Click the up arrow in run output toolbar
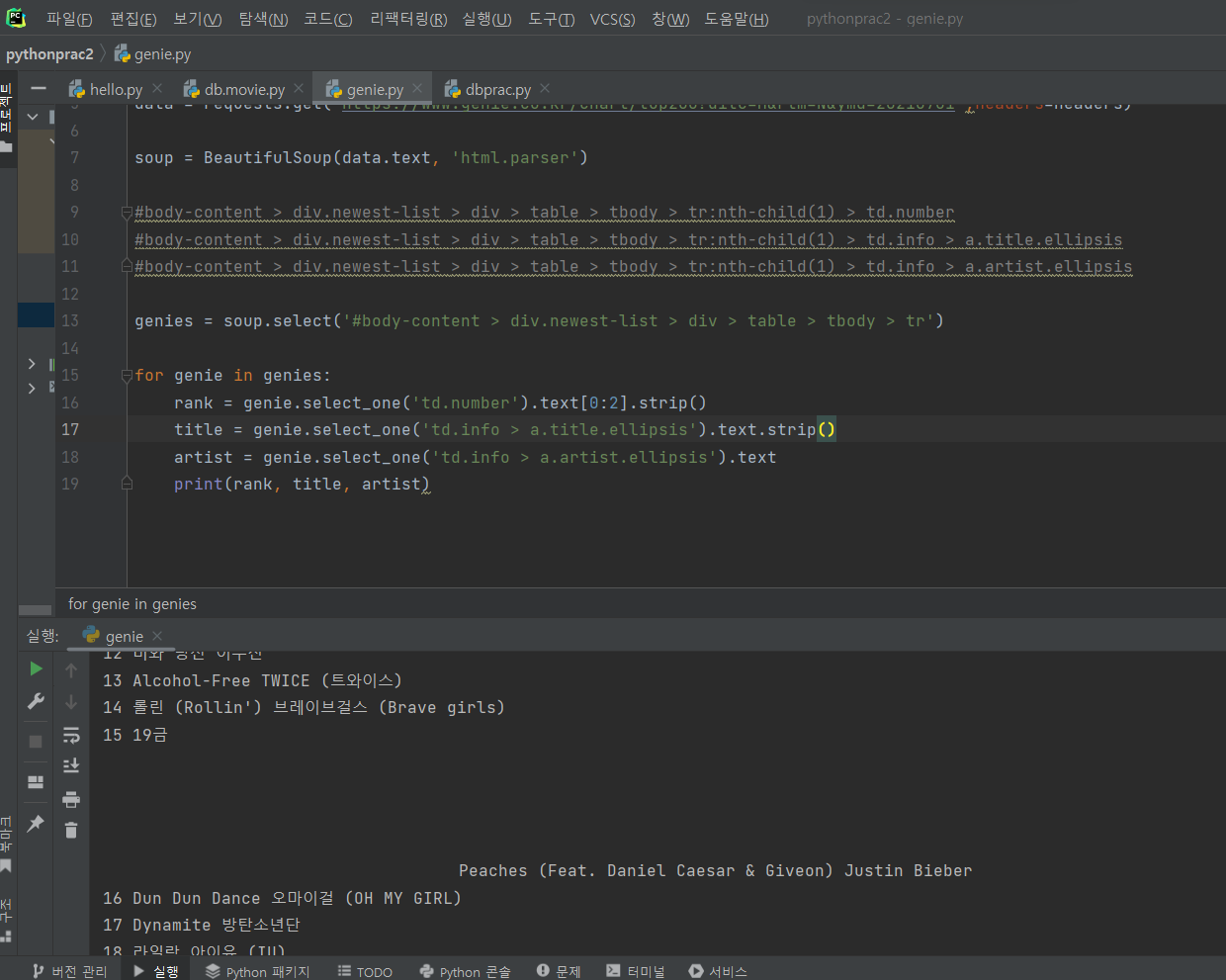Screen dimensions: 1226x980 pyautogui.click(x=71, y=670)
